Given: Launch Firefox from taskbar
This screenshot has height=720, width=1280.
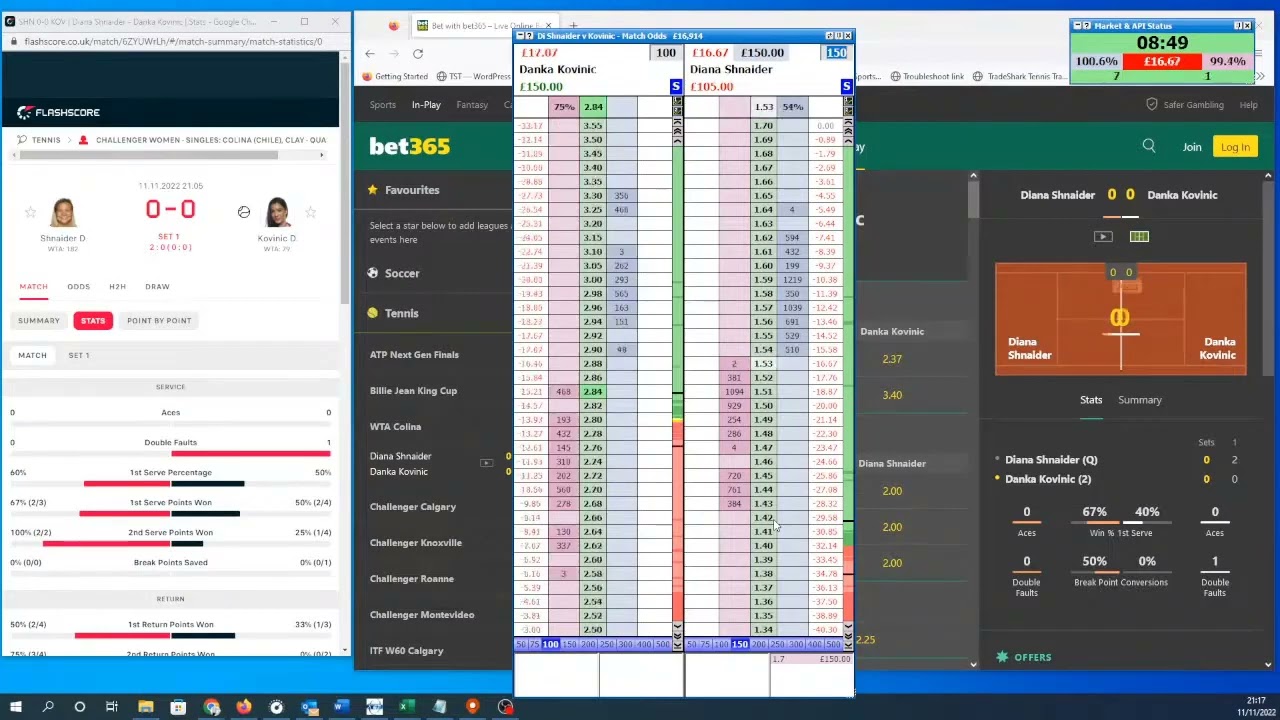Looking at the screenshot, I should 244,707.
